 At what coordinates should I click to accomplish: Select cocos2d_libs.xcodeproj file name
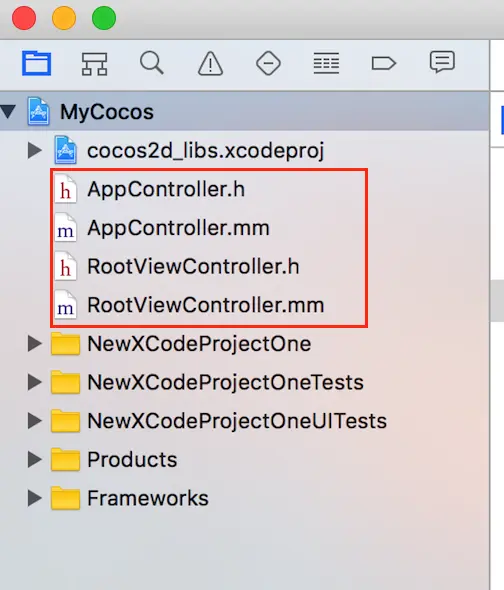(x=206, y=151)
